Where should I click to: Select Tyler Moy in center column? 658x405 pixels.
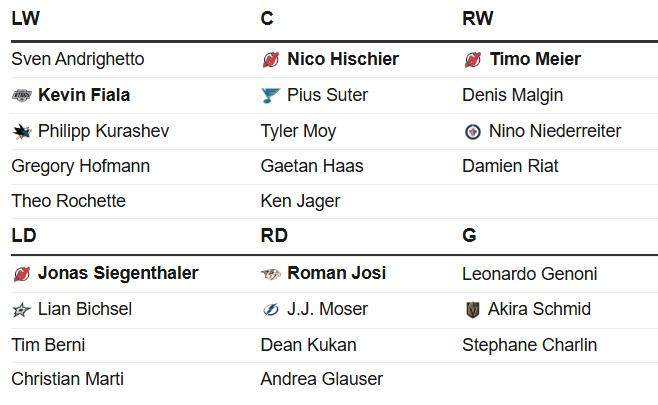click(298, 131)
